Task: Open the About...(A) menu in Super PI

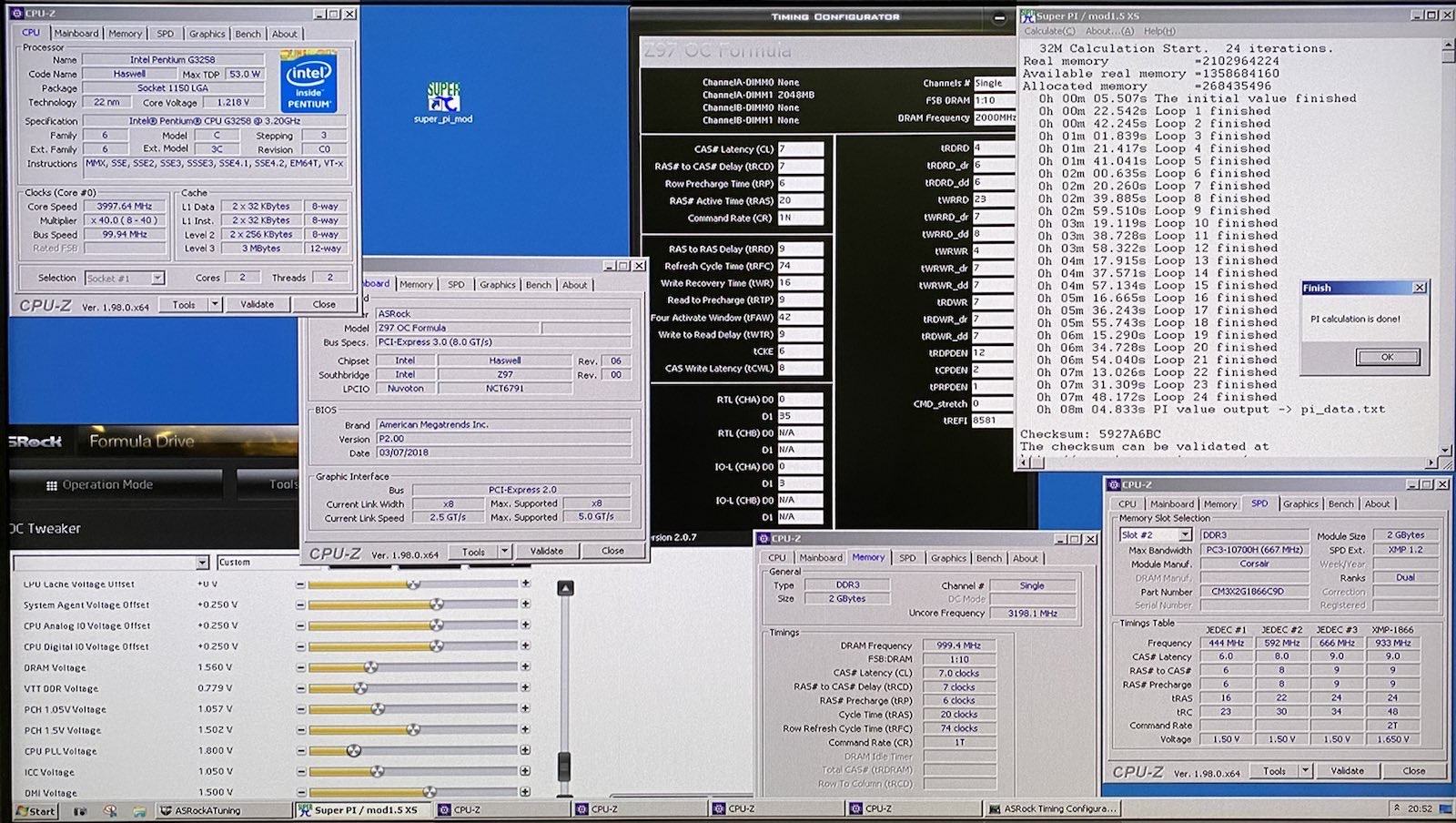Action: pyautogui.click(x=1109, y=31)
